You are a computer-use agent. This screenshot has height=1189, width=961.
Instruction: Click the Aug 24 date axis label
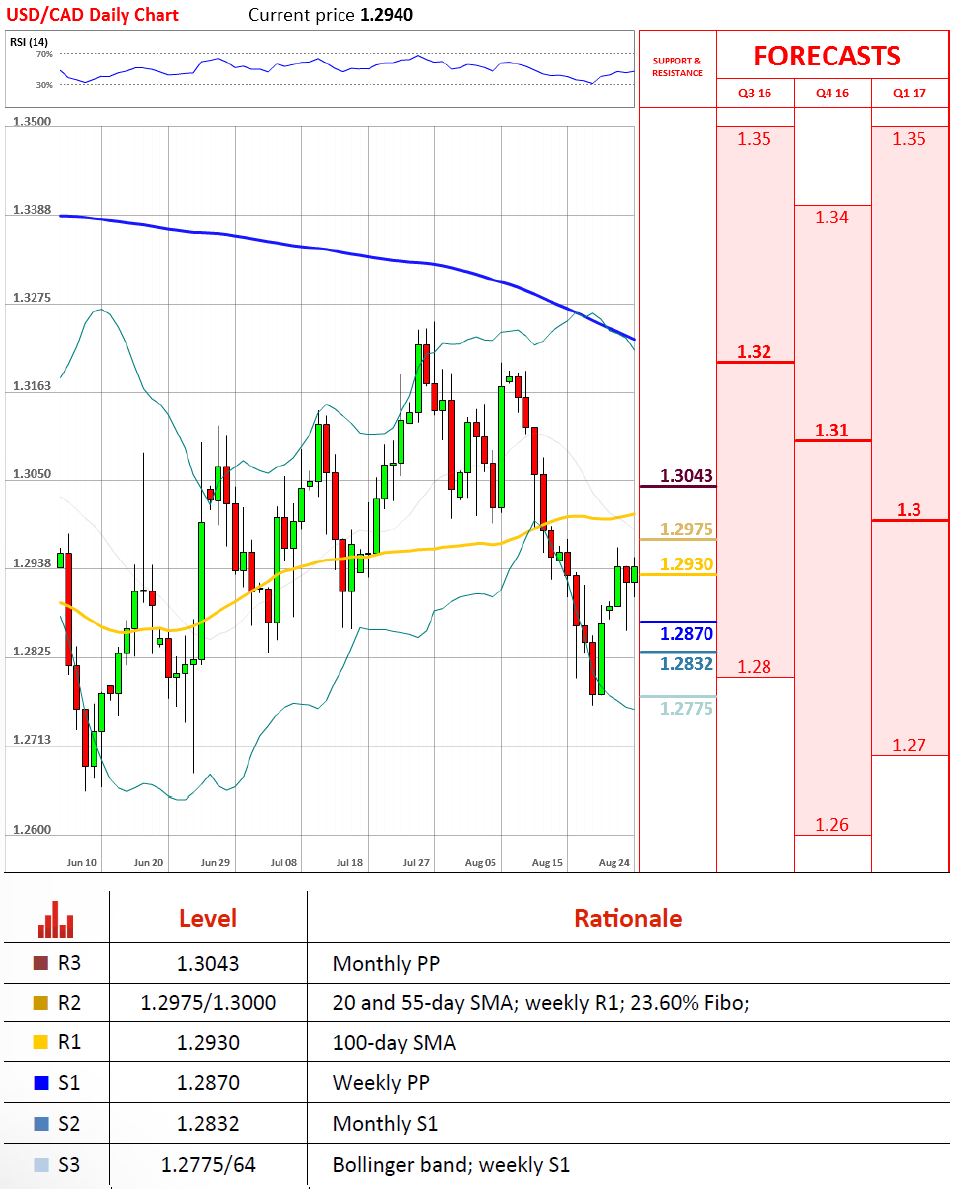[614, 862]
